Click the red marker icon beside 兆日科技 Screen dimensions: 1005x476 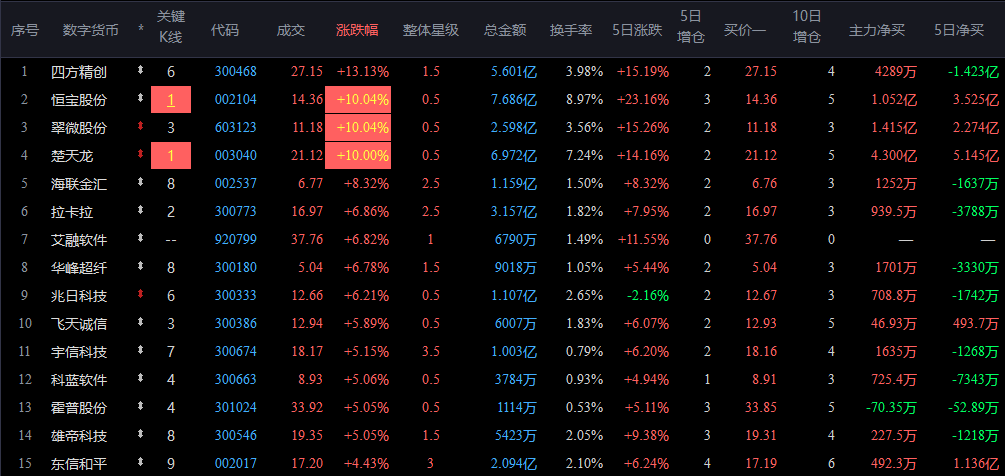coord(141,294)
